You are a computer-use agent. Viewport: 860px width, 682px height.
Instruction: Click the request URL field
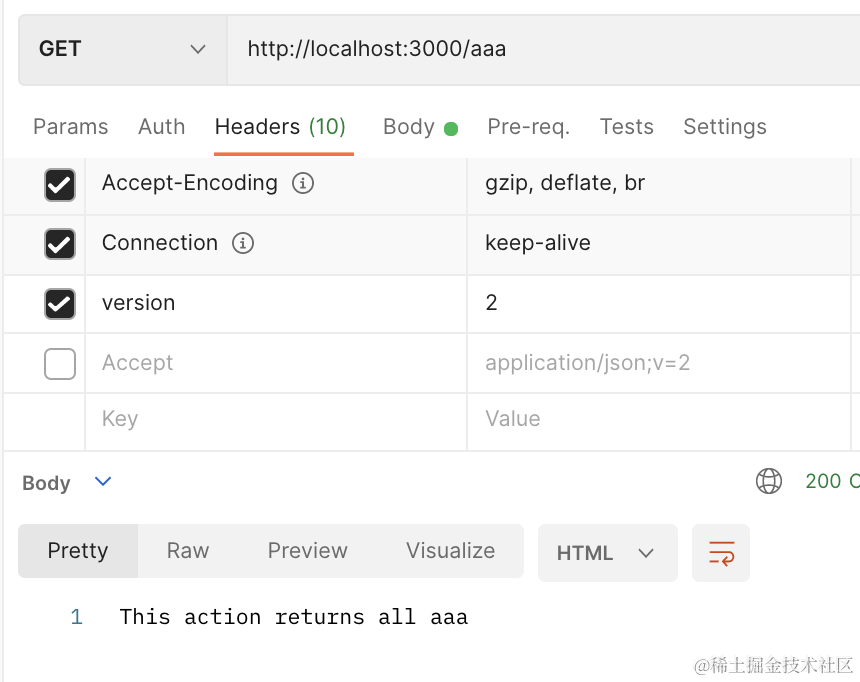pyautogui.click(x=540, y=49)
